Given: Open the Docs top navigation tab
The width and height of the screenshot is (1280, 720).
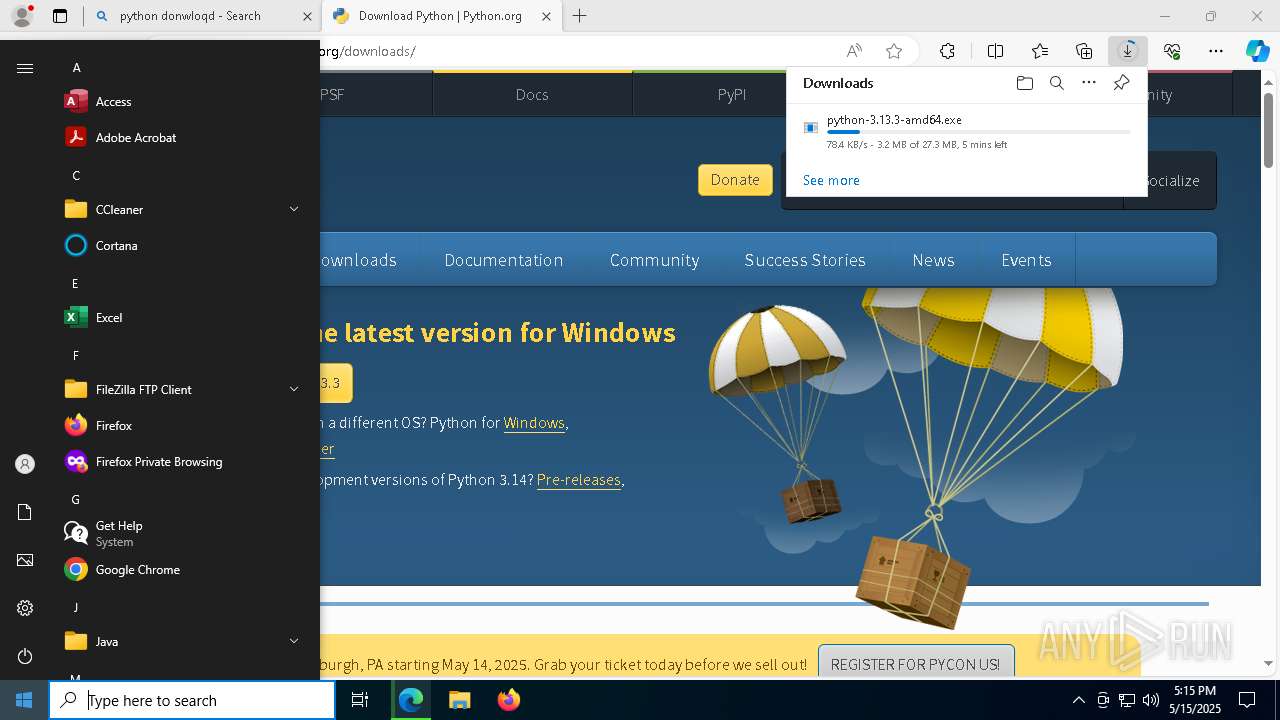Looking at the screenshot, I should pos(532,94).
